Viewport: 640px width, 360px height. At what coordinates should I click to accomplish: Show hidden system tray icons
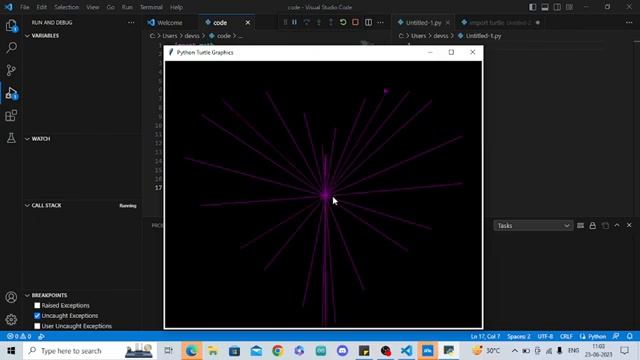(x=515, y=351)
